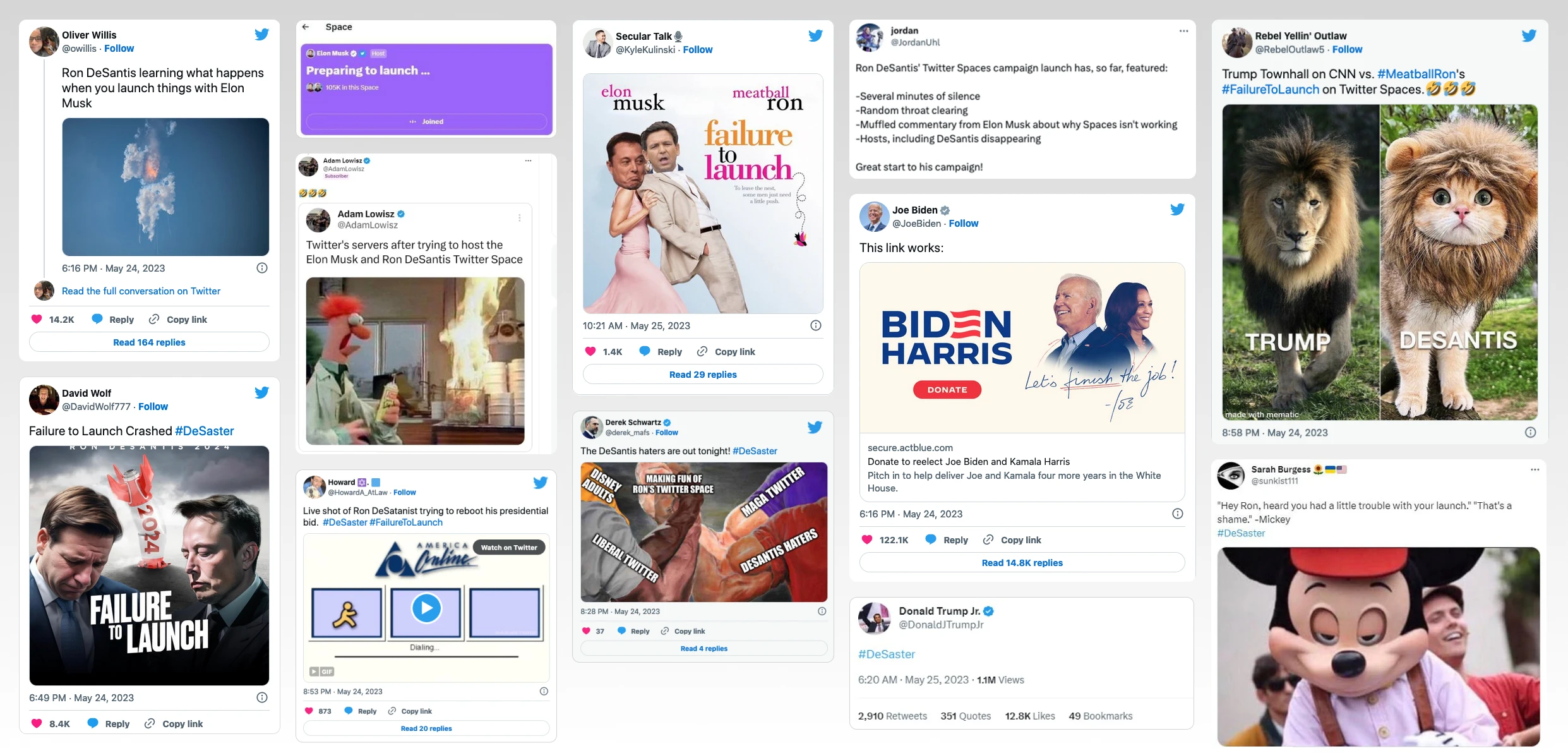Like Secular Talk tweet with 1.4K heart
Screen dimensions: 1568x753
coord(590,351)
